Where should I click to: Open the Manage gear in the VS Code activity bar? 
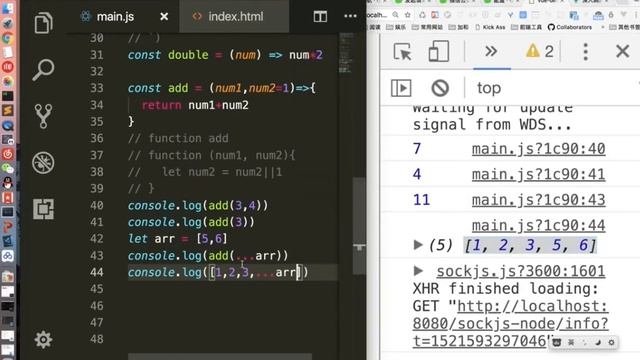[x=43, y=340]
